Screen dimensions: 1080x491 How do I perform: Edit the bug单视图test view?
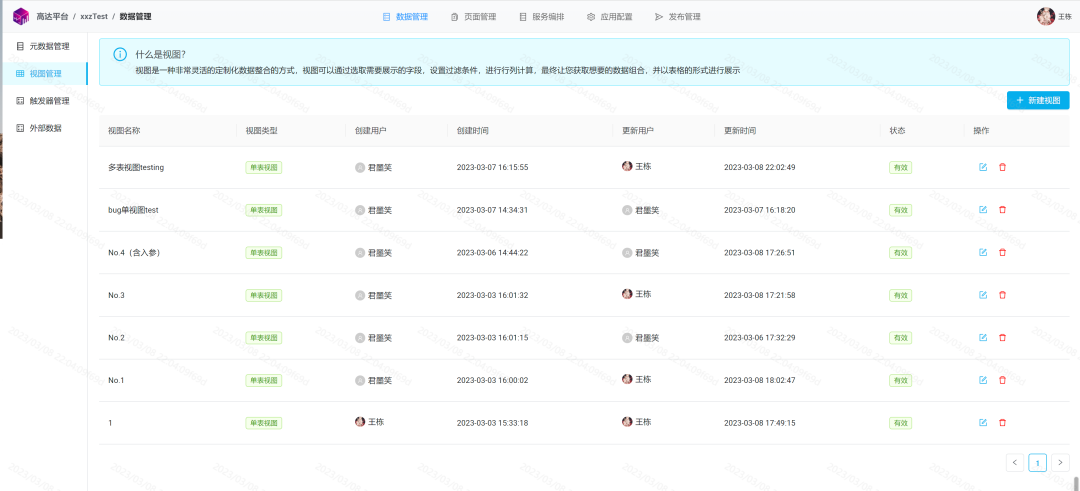[x=983, y=210]
